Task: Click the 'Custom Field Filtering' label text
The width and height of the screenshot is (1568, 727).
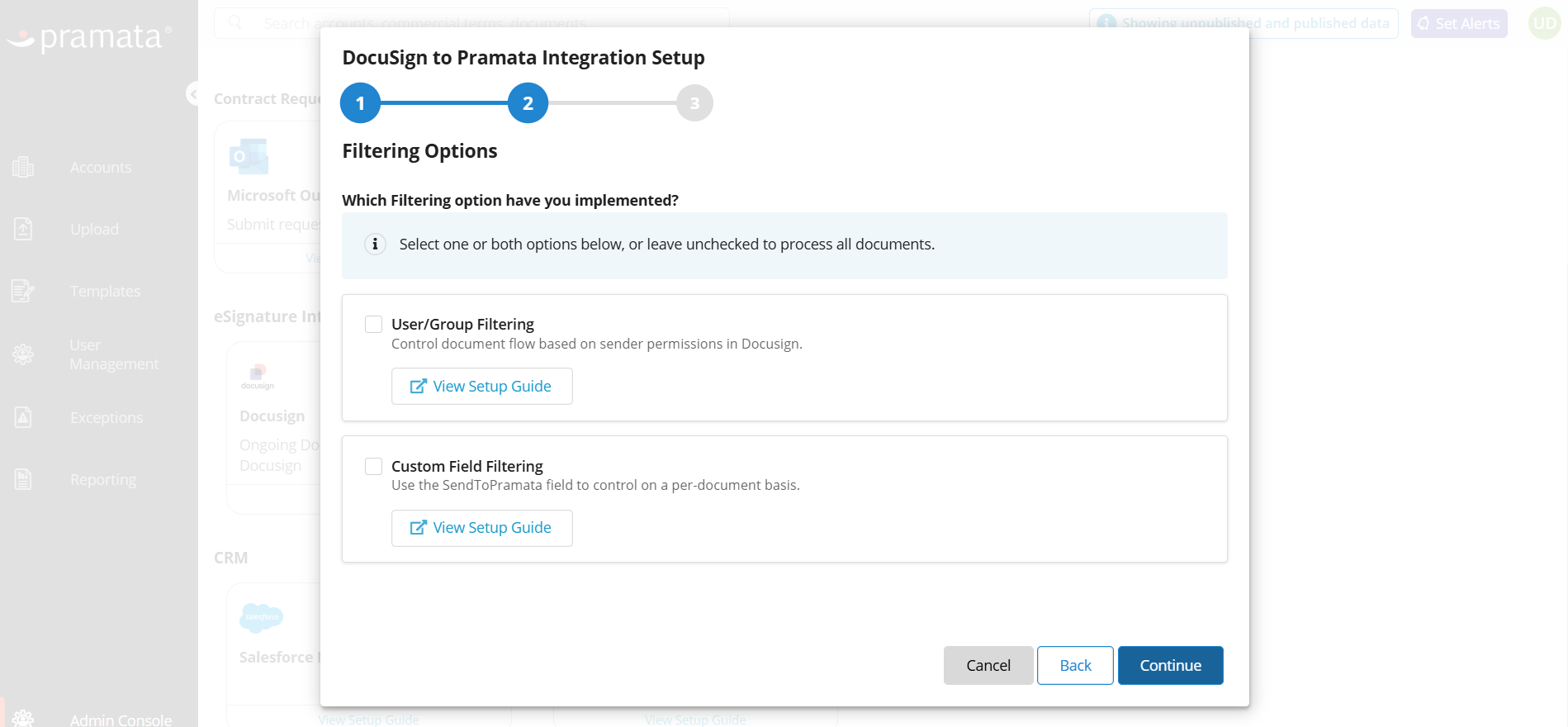Action: 467,466
